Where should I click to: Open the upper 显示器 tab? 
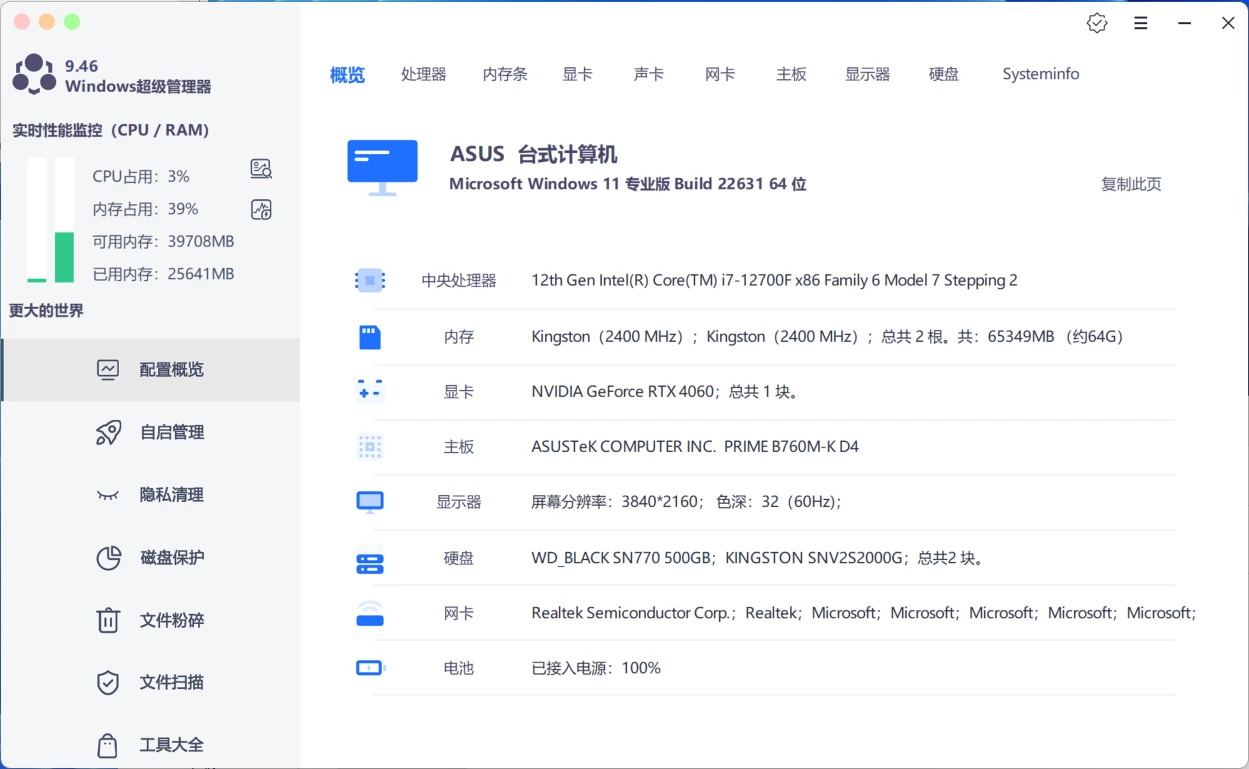tap(867, 74)
